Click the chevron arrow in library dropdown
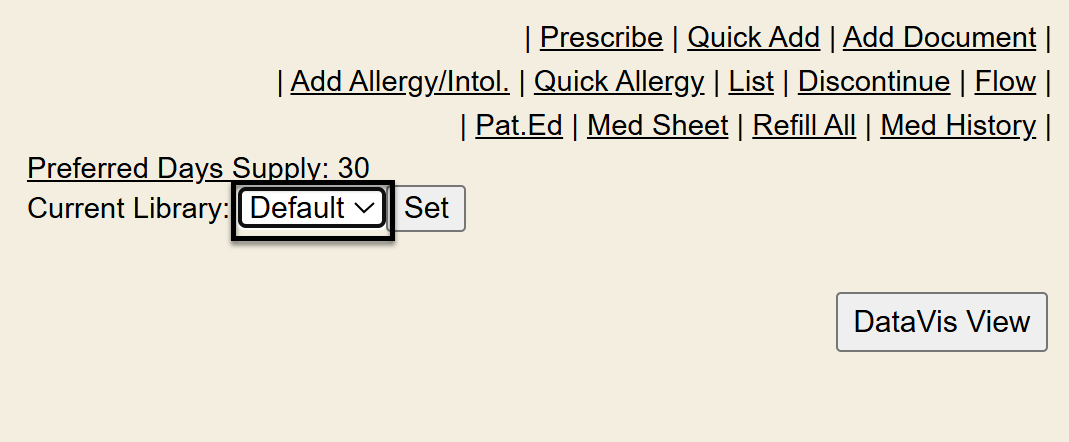Screen dimensions: 1069x442 point(366,209)
